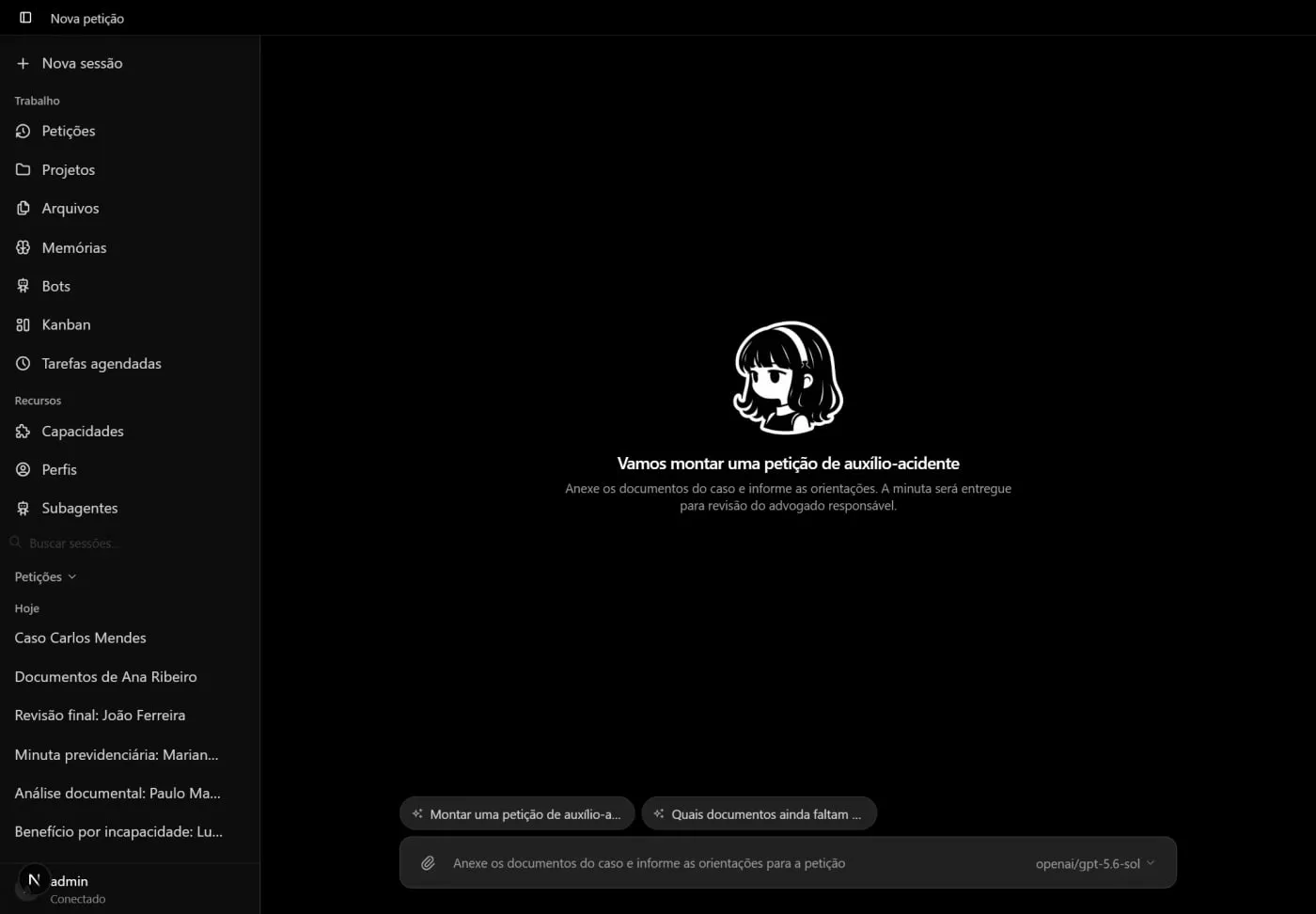Screen dimensions: 1316x914
Task: Open Tarefas agendadas in the sidebar
Action: click(x=130, y=363)
